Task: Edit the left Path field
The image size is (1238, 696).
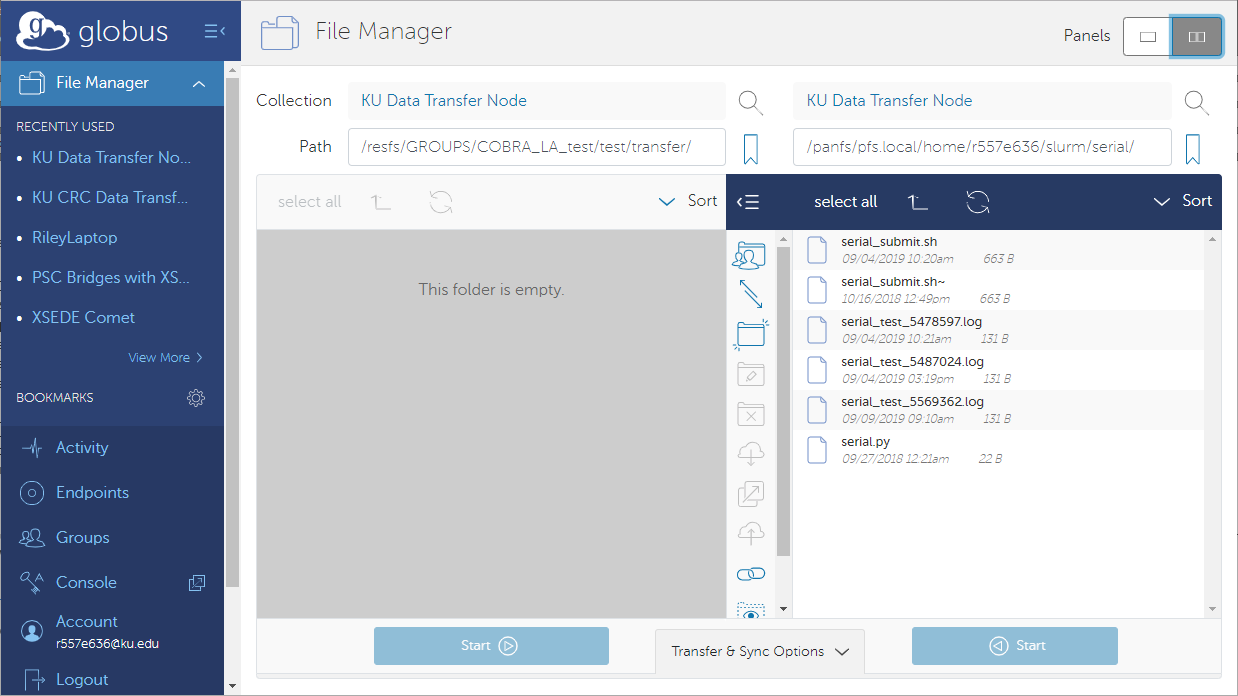Action: (x=537, y=147)
